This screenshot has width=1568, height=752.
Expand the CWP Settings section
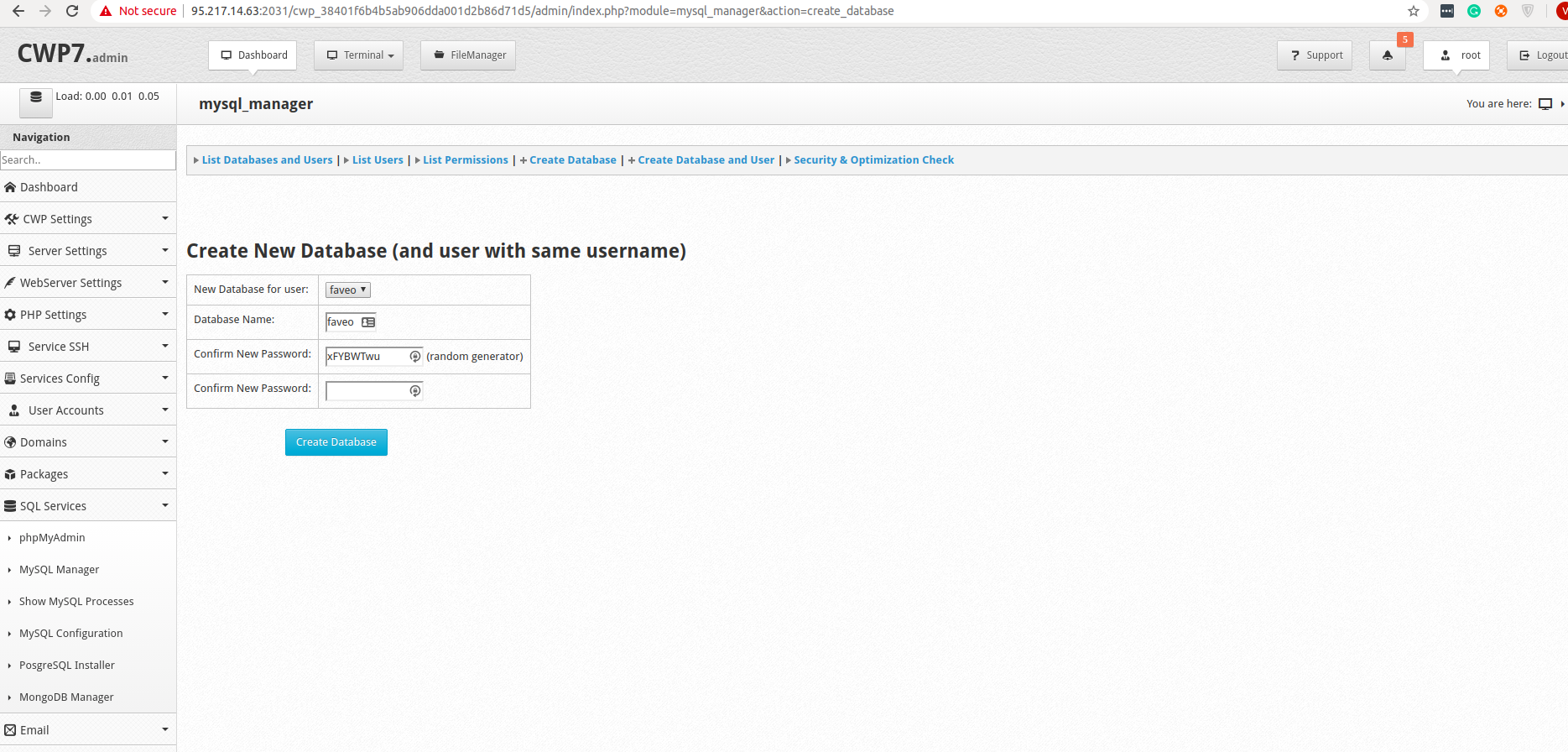point(87,219)
